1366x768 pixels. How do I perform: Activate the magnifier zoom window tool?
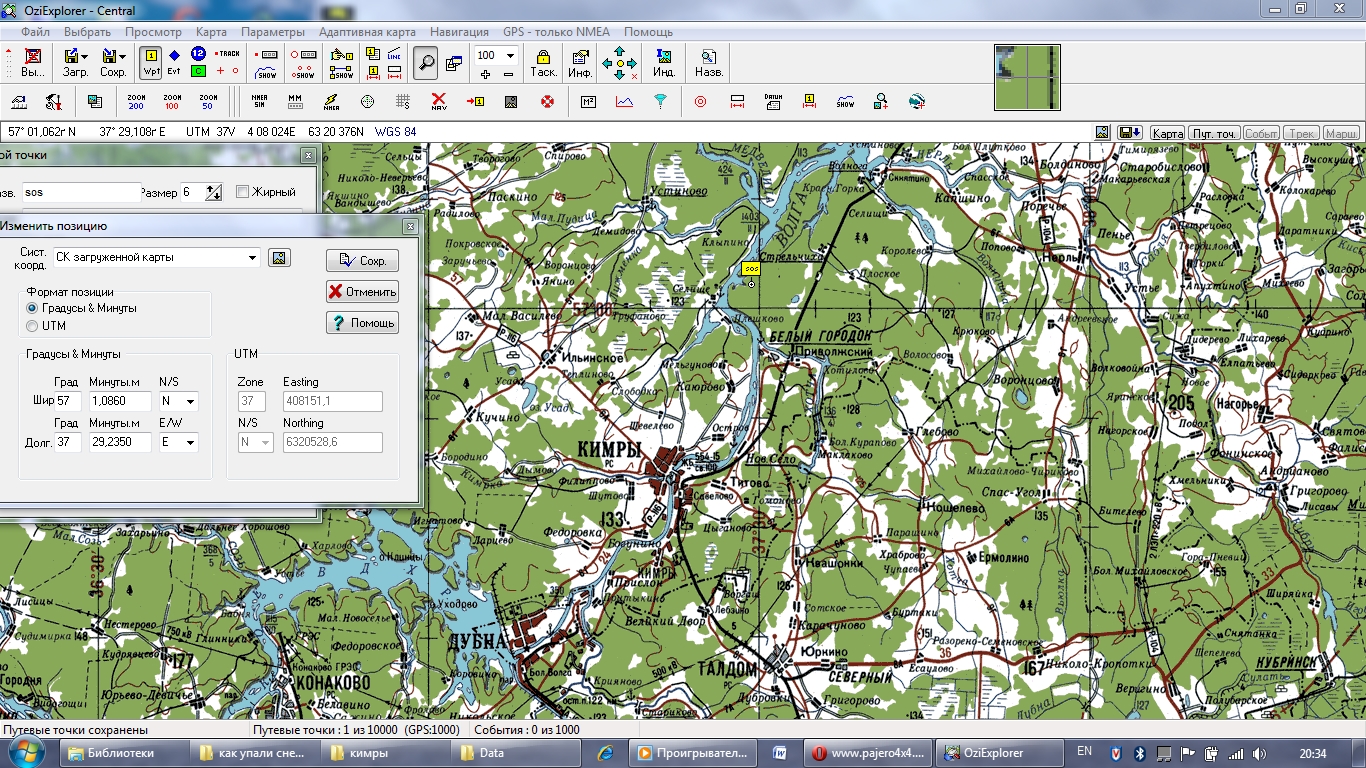click(426, 62)
